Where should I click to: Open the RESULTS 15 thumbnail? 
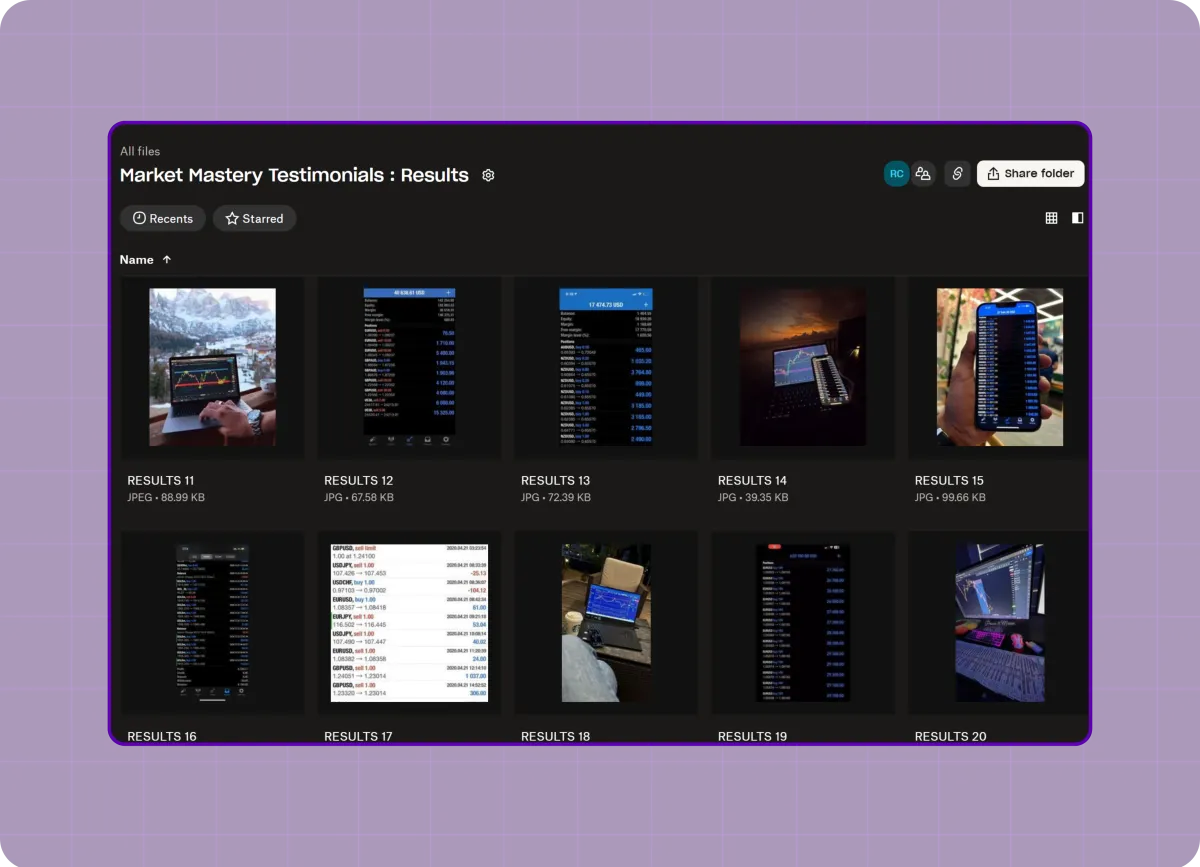999,367
